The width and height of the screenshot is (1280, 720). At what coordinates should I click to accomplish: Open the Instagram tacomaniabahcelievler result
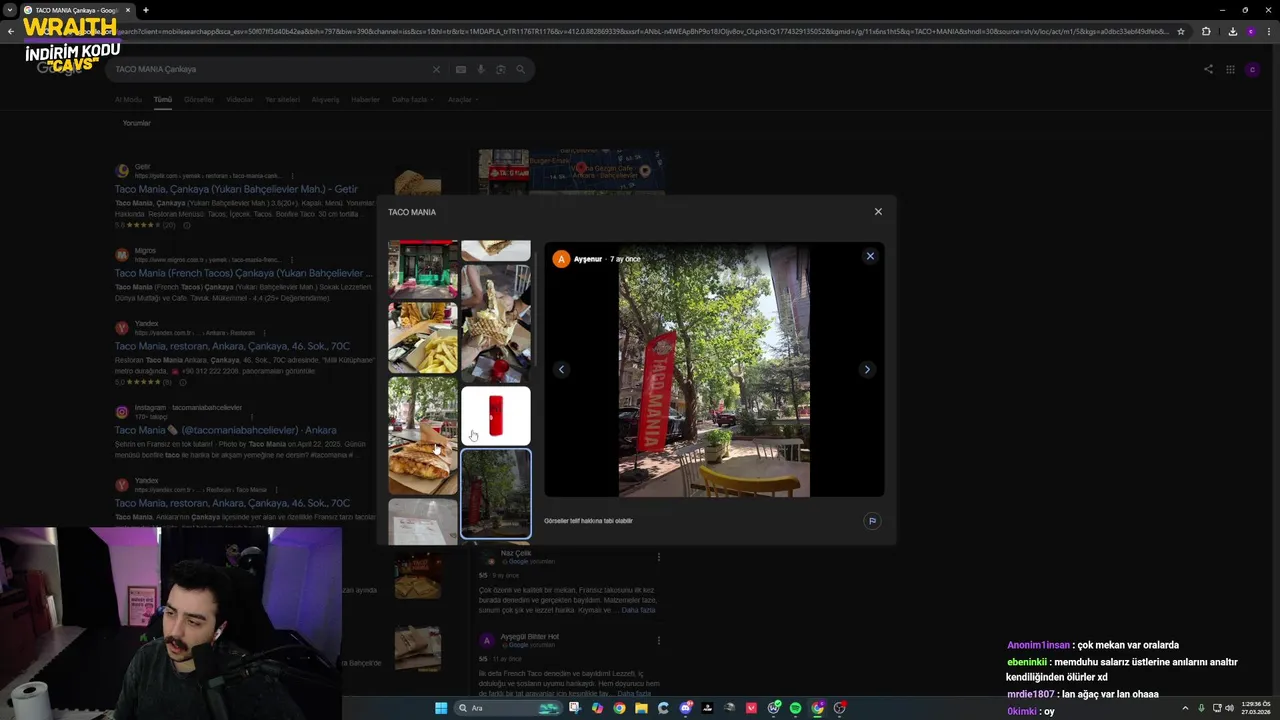point(225,430)
